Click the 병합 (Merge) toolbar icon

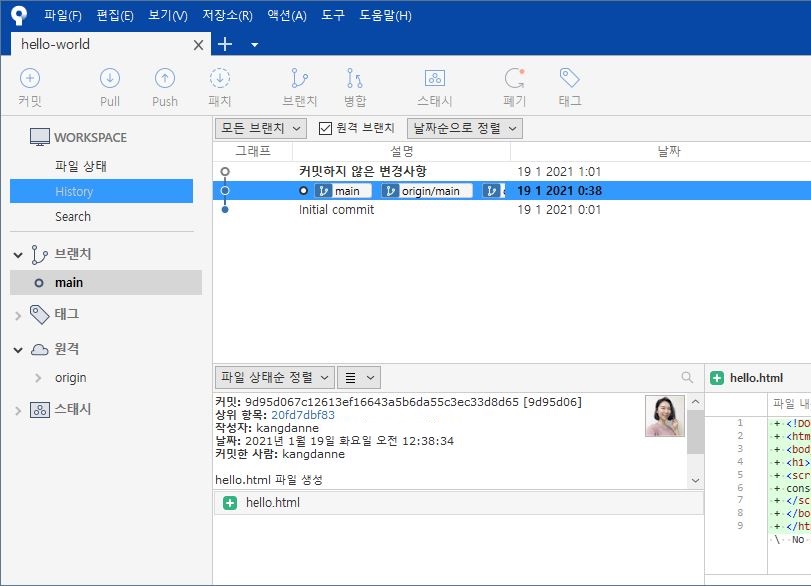click(354, 78)
